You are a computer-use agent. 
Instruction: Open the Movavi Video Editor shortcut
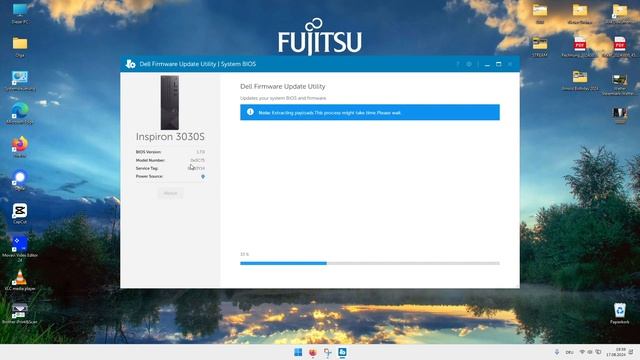20,248
